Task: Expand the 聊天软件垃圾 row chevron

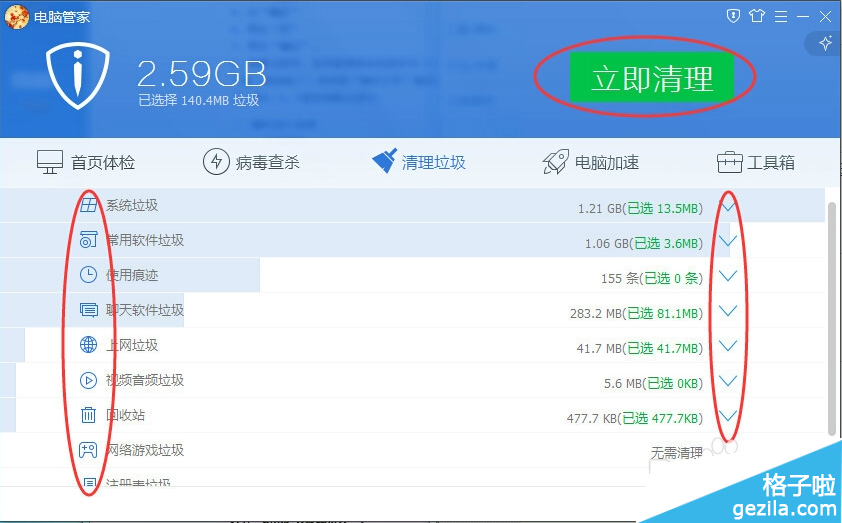Action: 728,311
